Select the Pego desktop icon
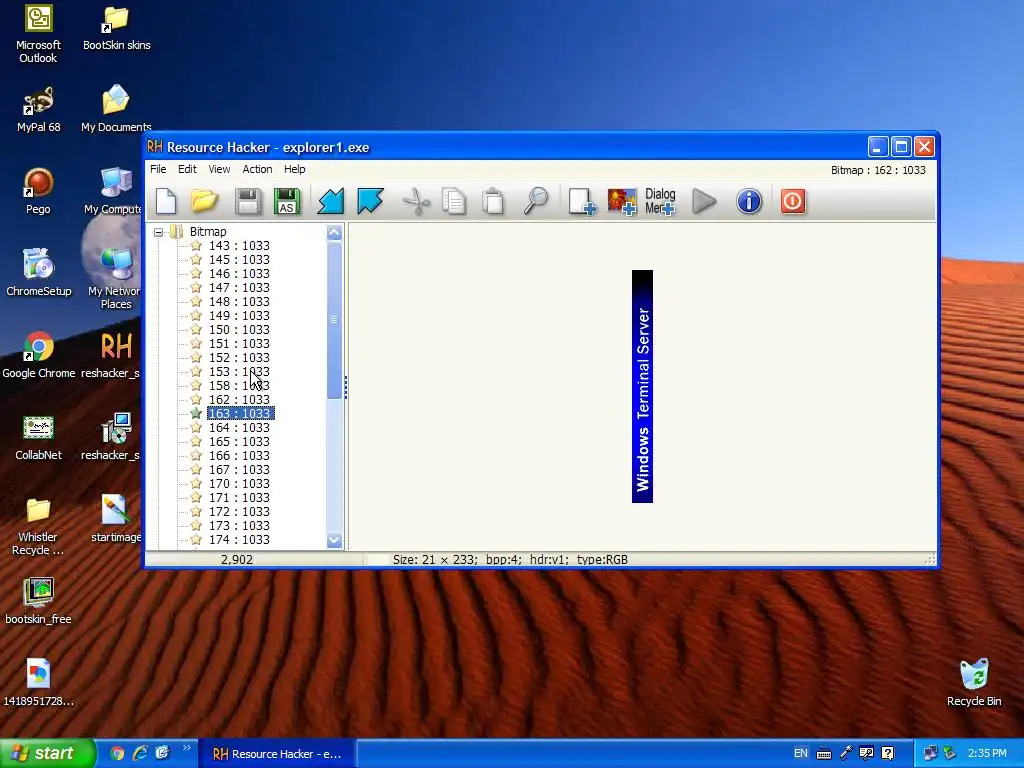This screenshot has height=768, width=1024. point(39,191)
